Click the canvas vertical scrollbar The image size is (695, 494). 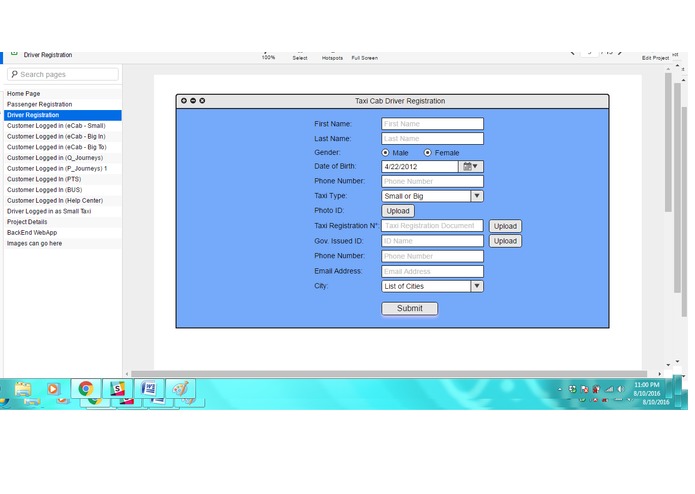(x=668, y=142)
